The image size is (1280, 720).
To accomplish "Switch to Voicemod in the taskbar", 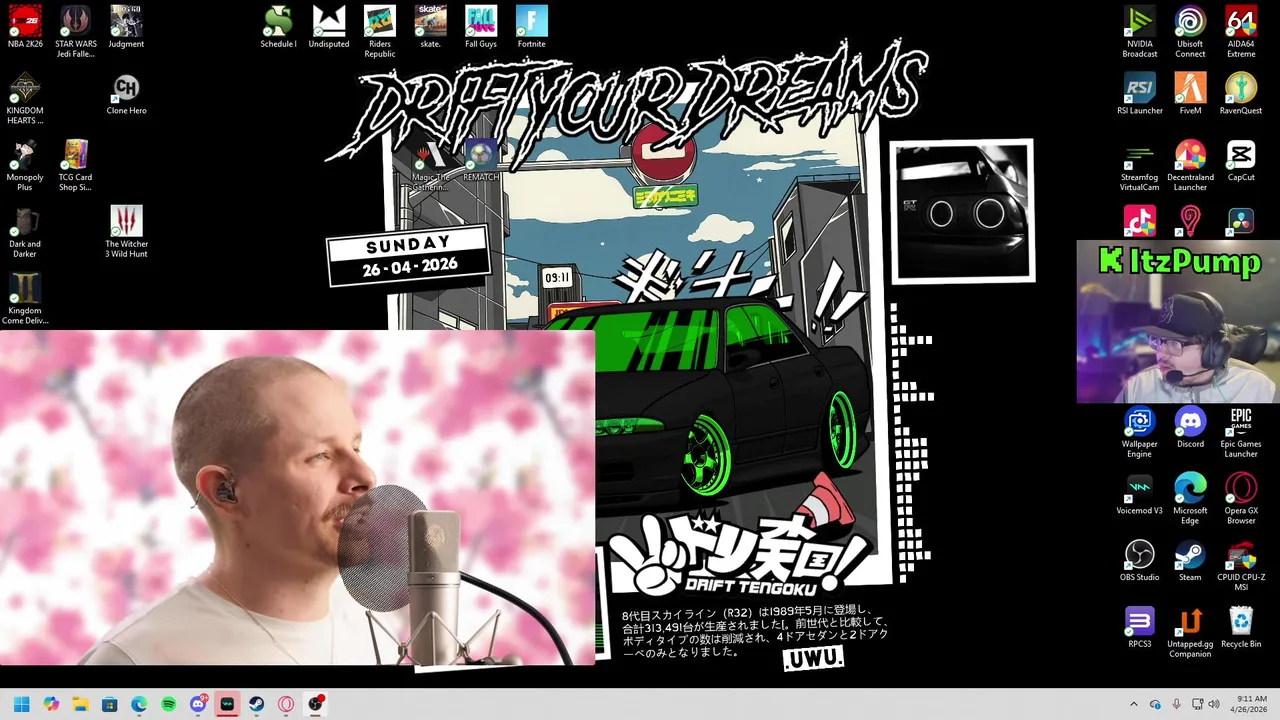I will tap(227, 704).
